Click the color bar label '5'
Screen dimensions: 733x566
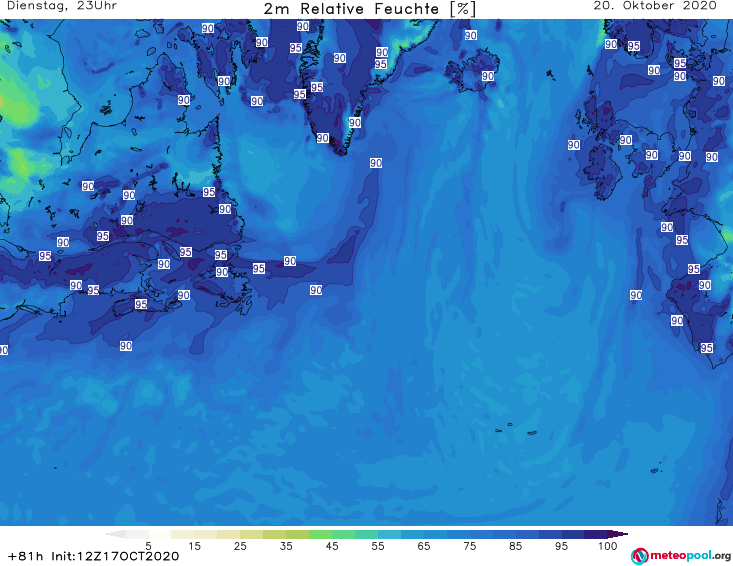click(148, 546)
